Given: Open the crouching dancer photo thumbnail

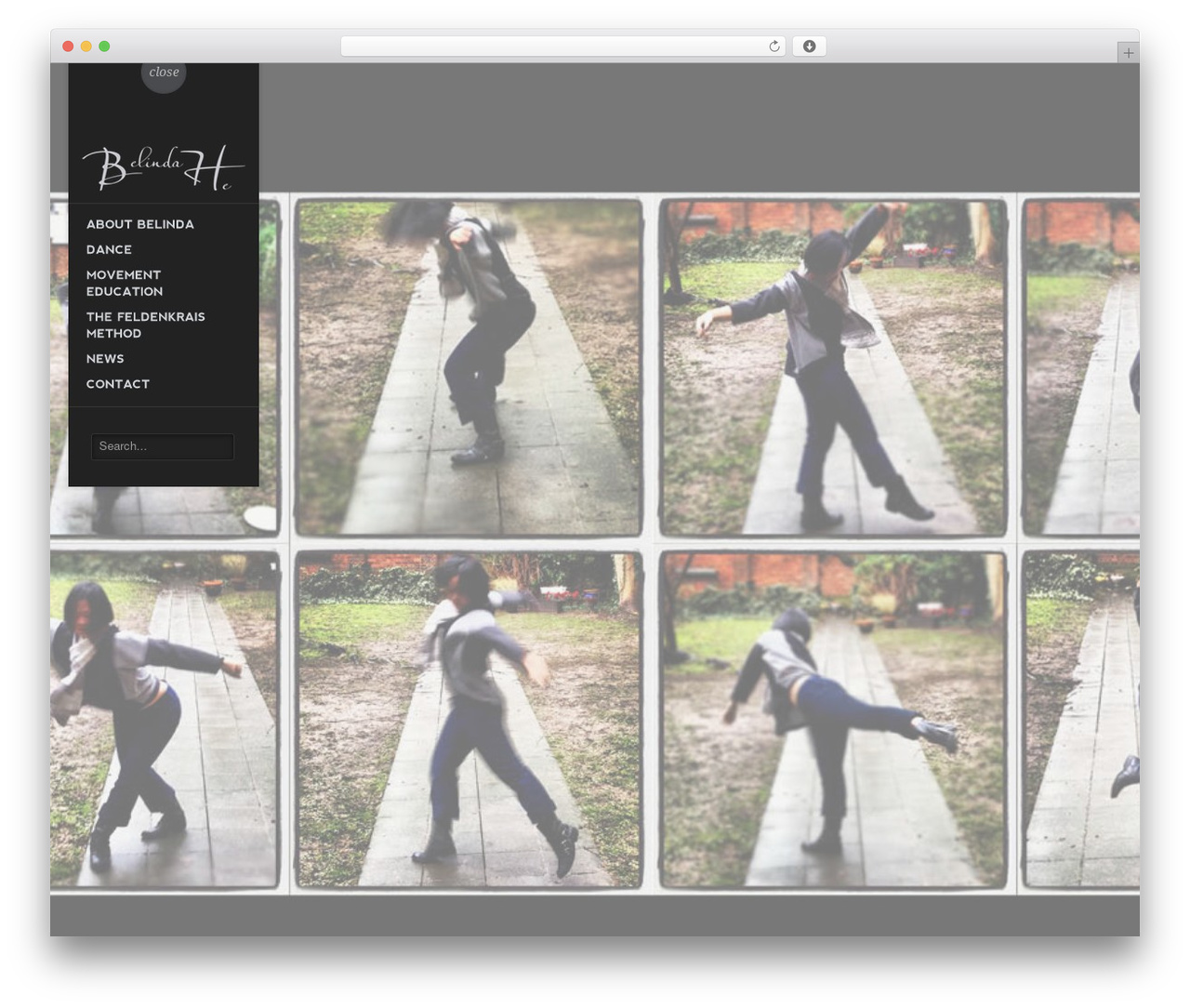Looking at the screenshot, I should click(x=469, y=367).
